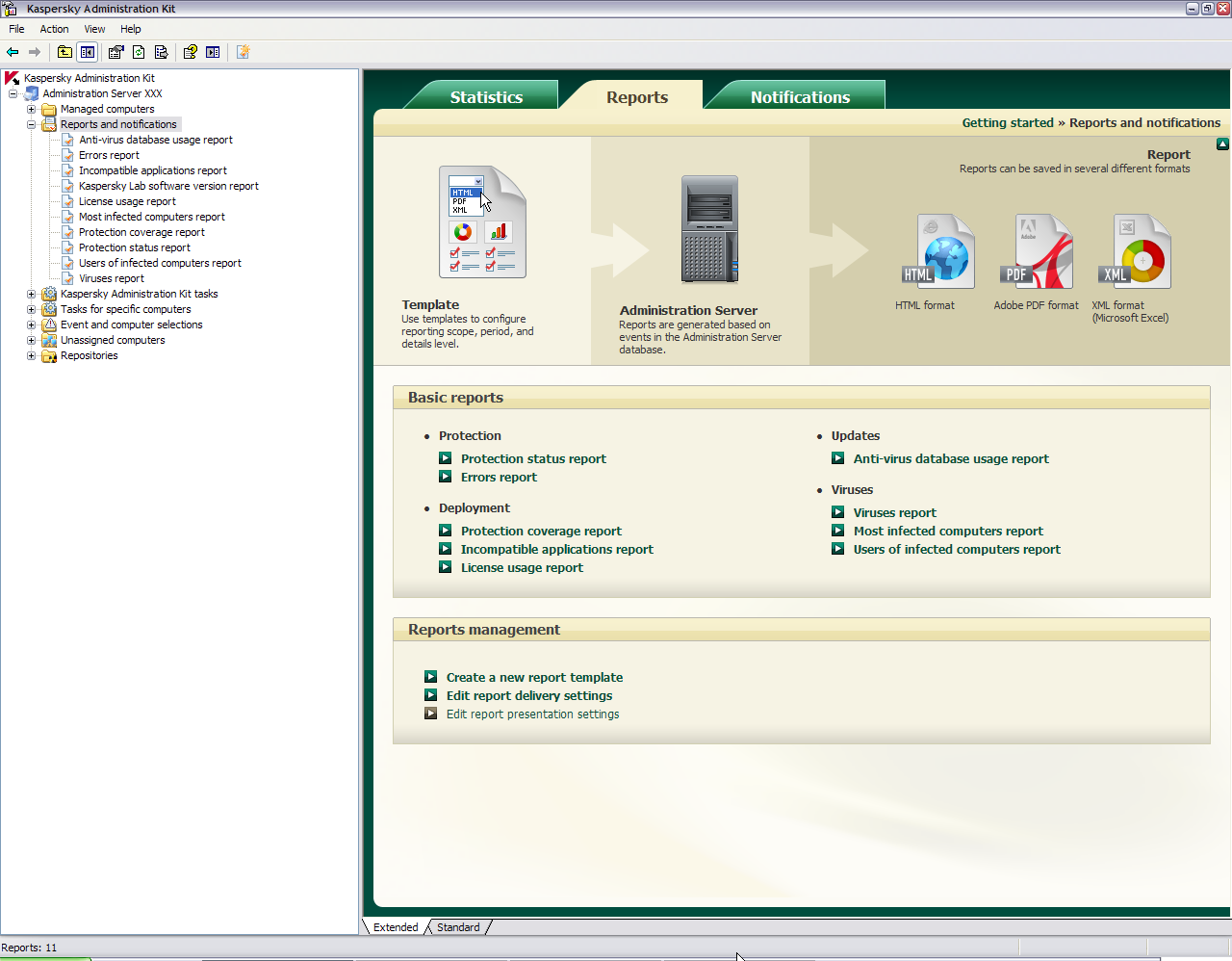Click arrow icon beside Edit report presentation settings

(x=431, y=714)
